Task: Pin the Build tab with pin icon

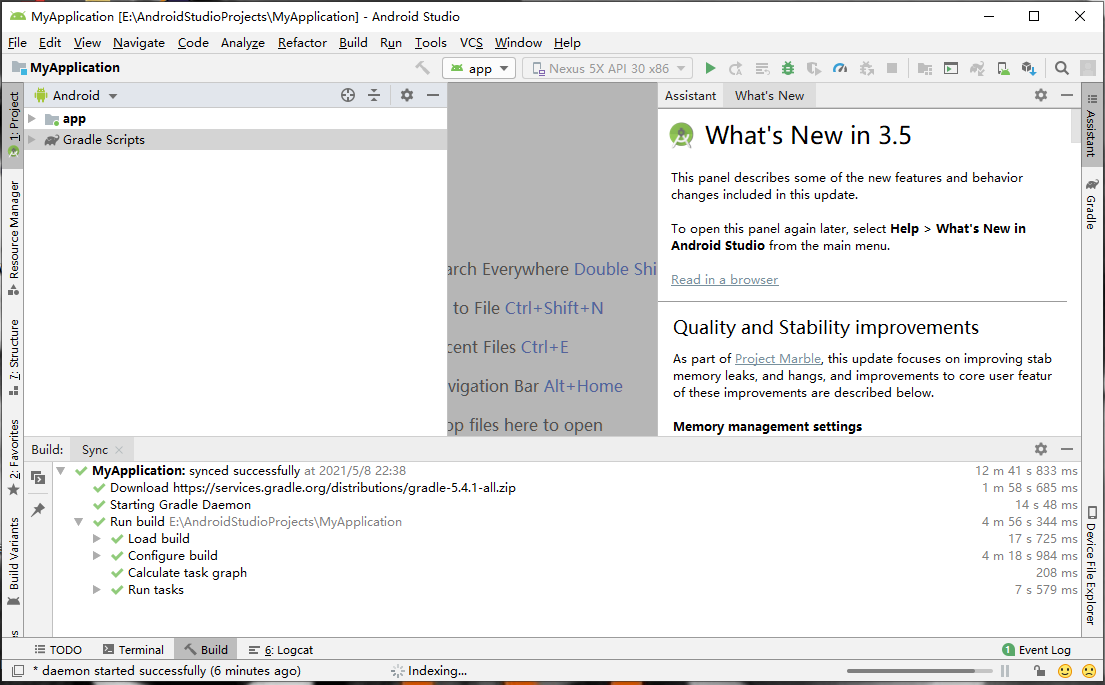Action: point(38,510)
